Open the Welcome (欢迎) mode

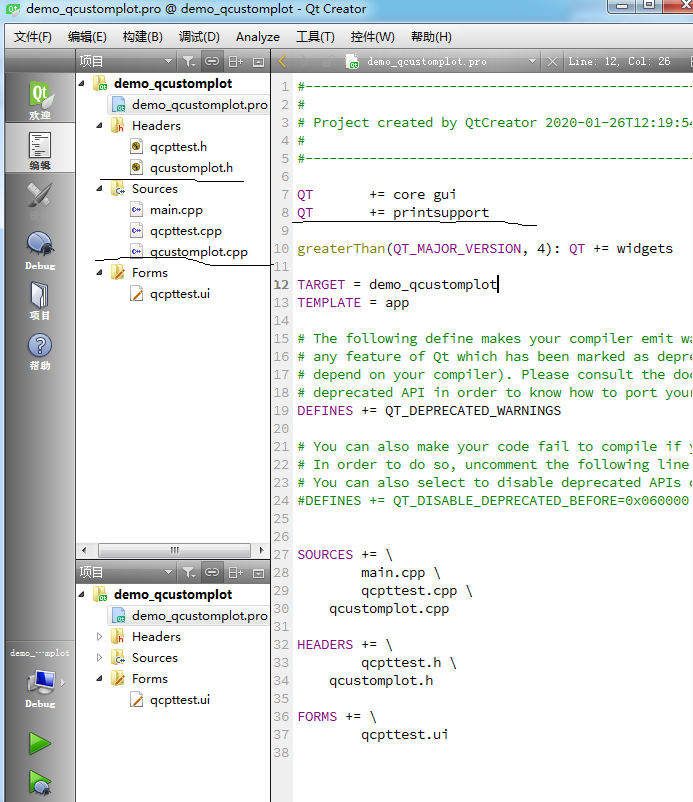pos(40,99)
